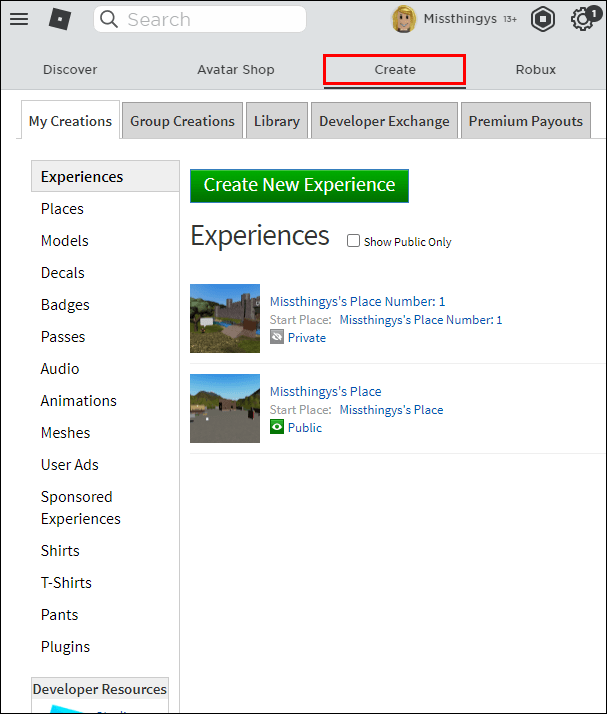
Task: Open the Avatar Shop nav tab
Action: click(x=236, y=70)
